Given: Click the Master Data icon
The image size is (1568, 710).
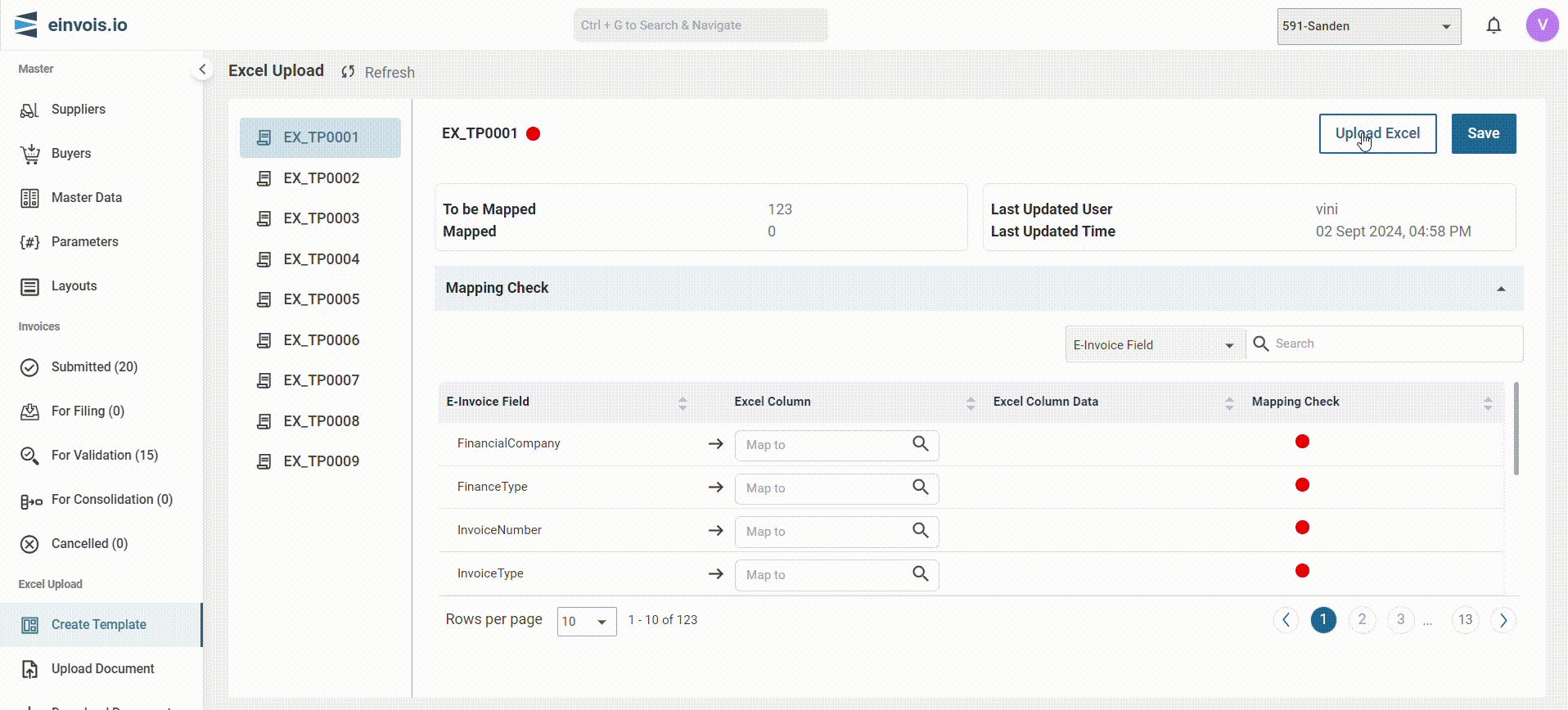Looking at the screenshot, I should point(29,198).
